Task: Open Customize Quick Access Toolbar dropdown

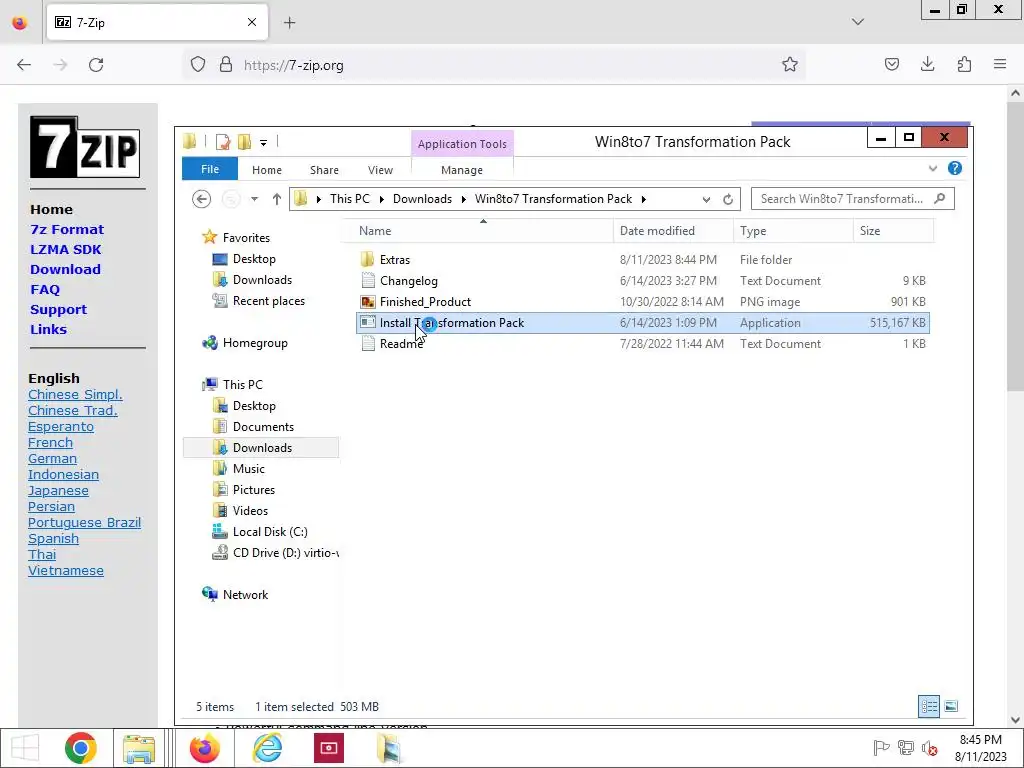Action: click(263, 142)
